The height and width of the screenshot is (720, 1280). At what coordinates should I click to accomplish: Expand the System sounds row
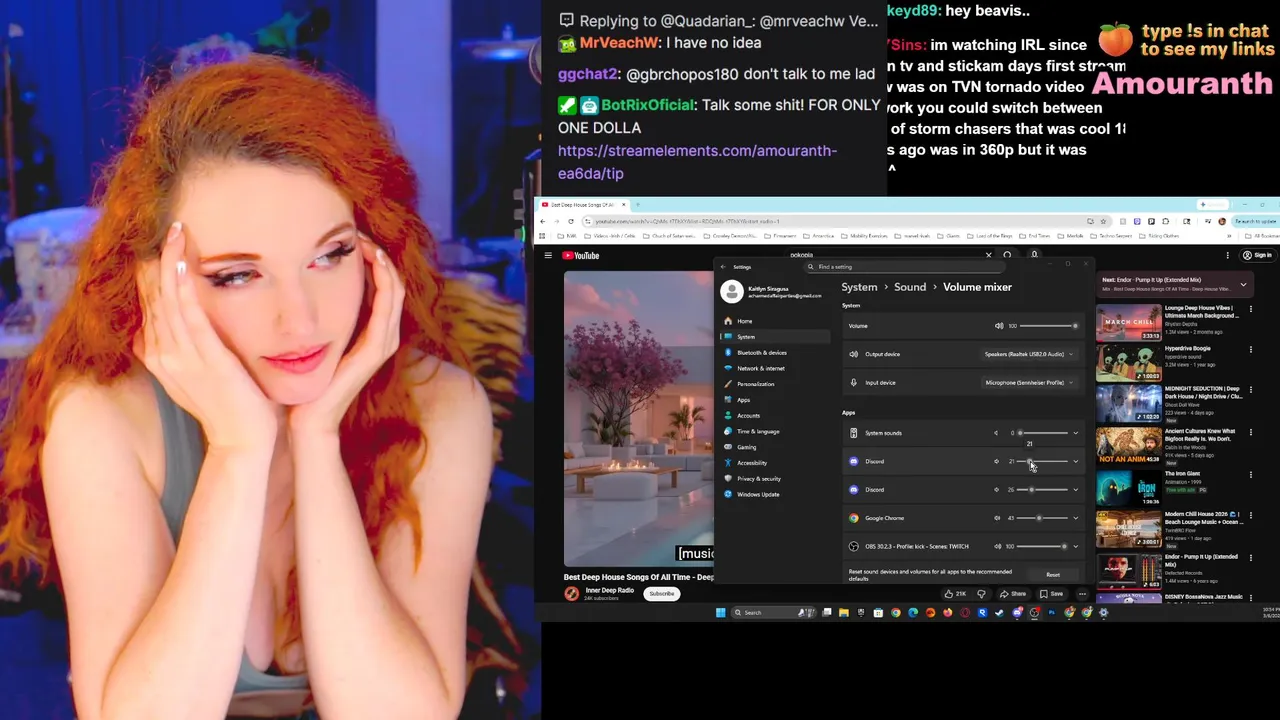point(1075,433)
